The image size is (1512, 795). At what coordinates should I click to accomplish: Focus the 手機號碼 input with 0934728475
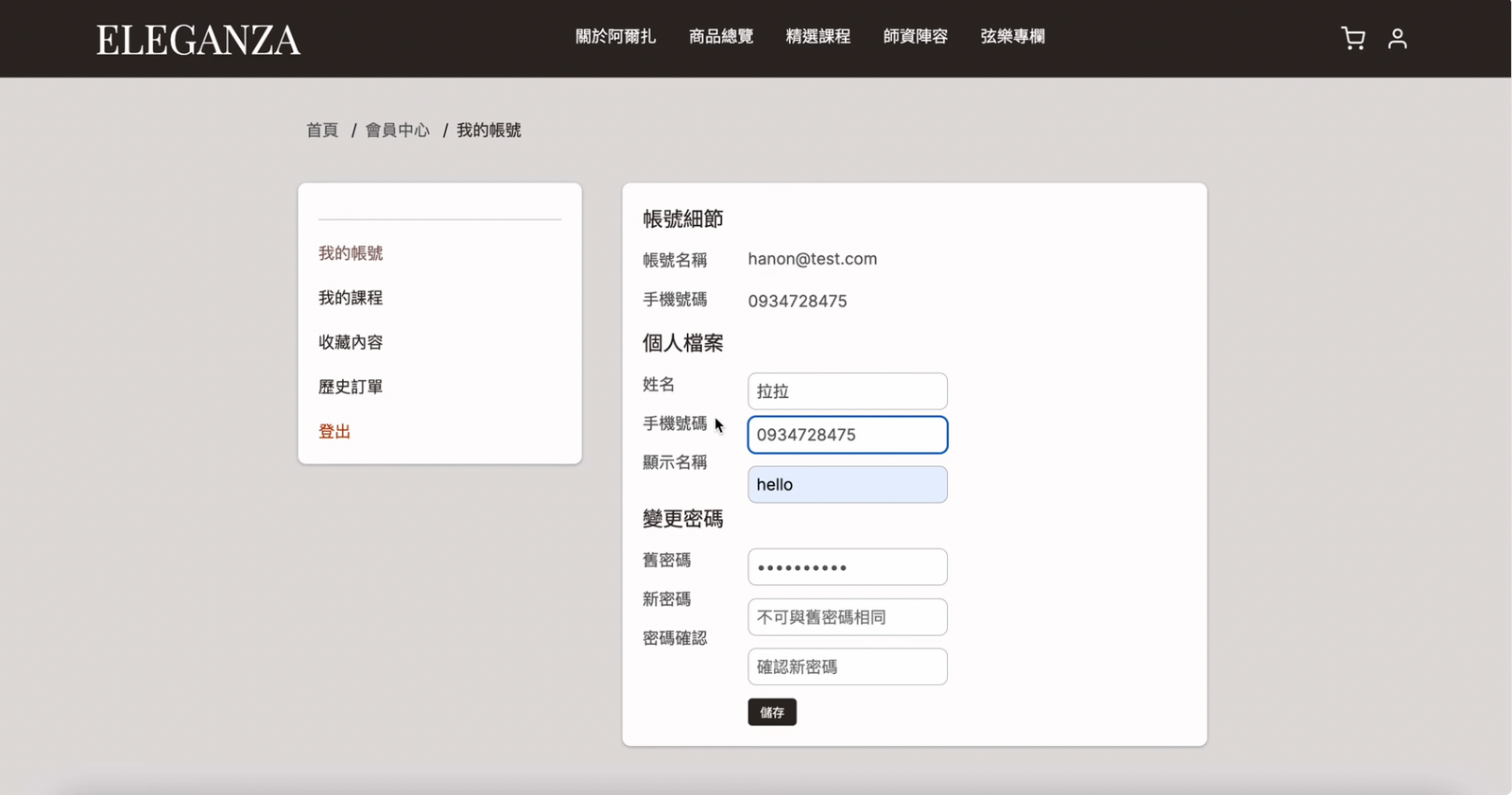coord(848,435)
